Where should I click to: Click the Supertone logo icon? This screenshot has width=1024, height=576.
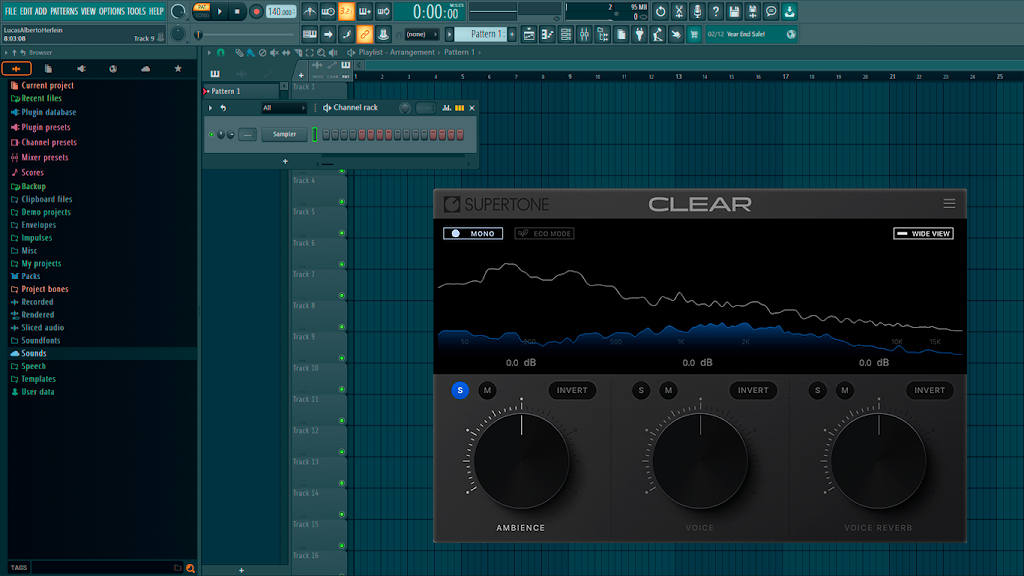[452, 204]
